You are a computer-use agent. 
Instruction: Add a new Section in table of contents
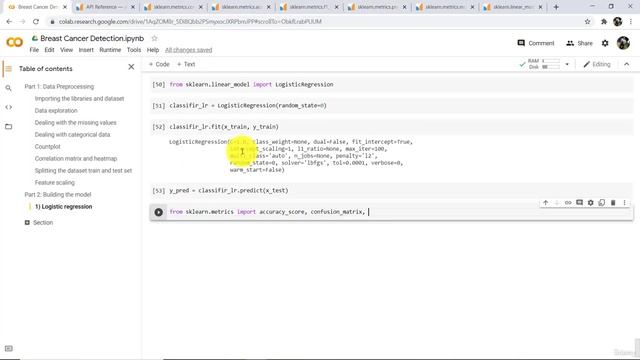tap(39, 222)
